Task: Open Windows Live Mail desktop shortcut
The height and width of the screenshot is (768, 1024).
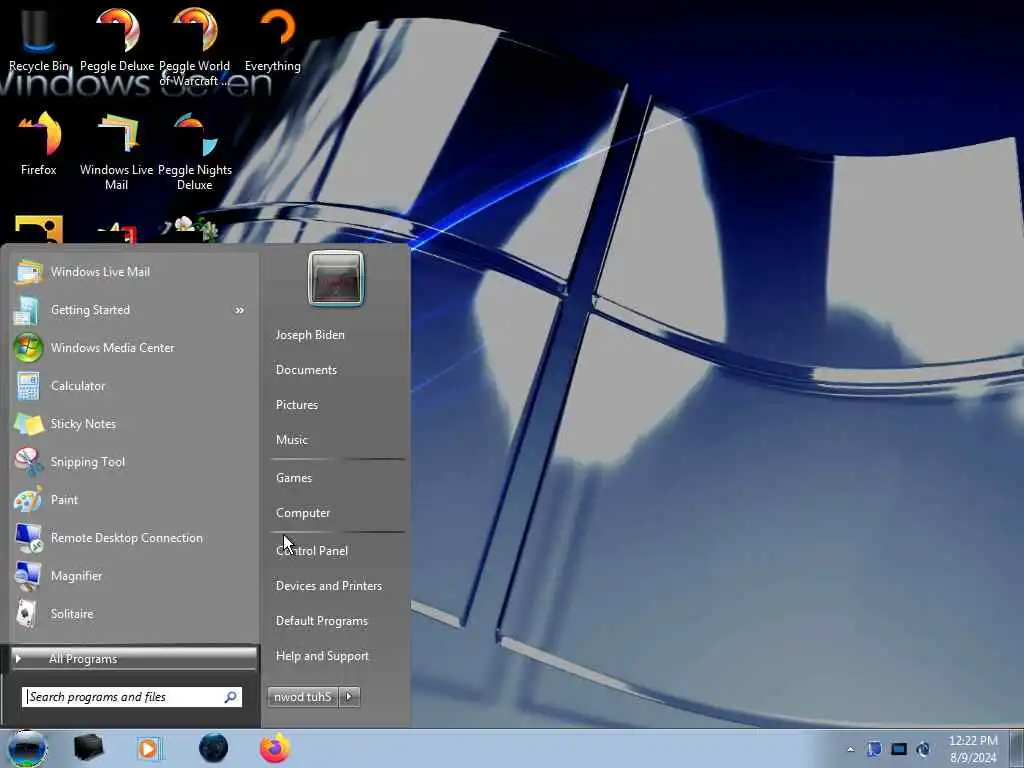Action: (x=117, y=150)
